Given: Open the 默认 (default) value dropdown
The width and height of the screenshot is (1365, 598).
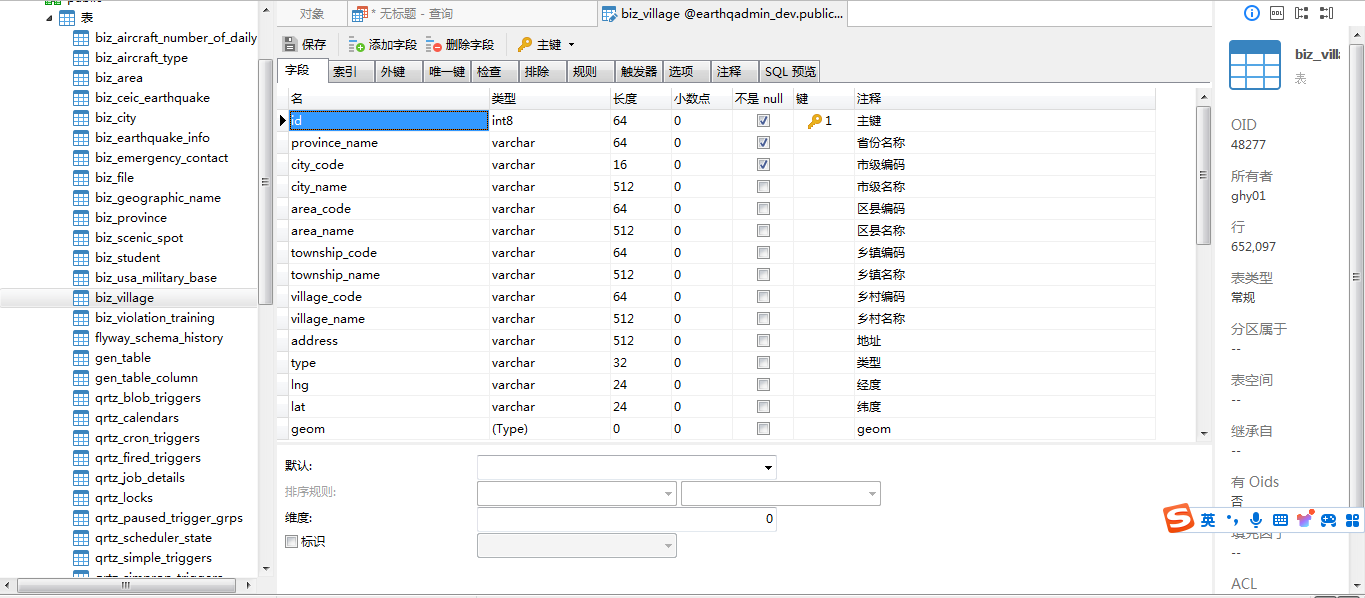Looking at the screenshot, I should [768, 467].
